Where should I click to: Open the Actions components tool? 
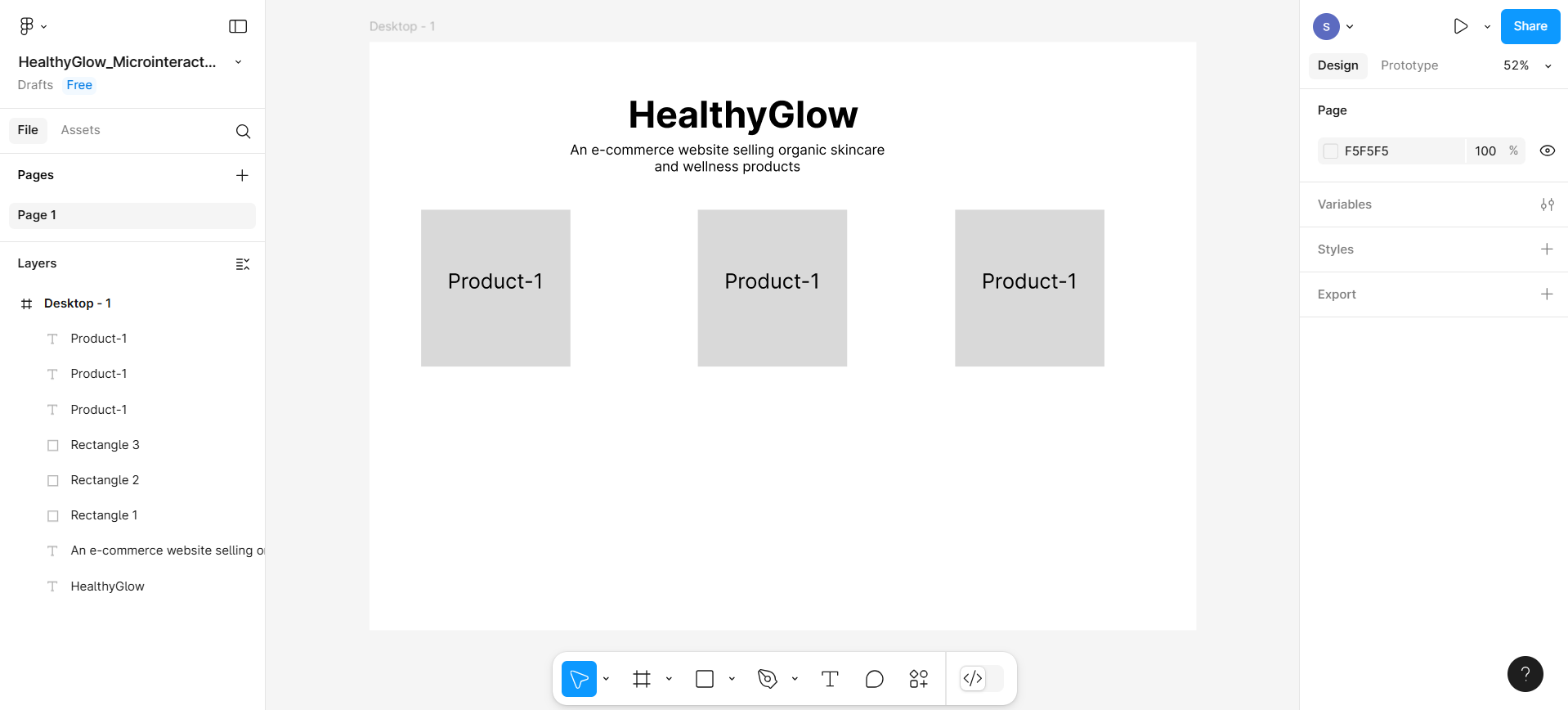click(918, 679)
